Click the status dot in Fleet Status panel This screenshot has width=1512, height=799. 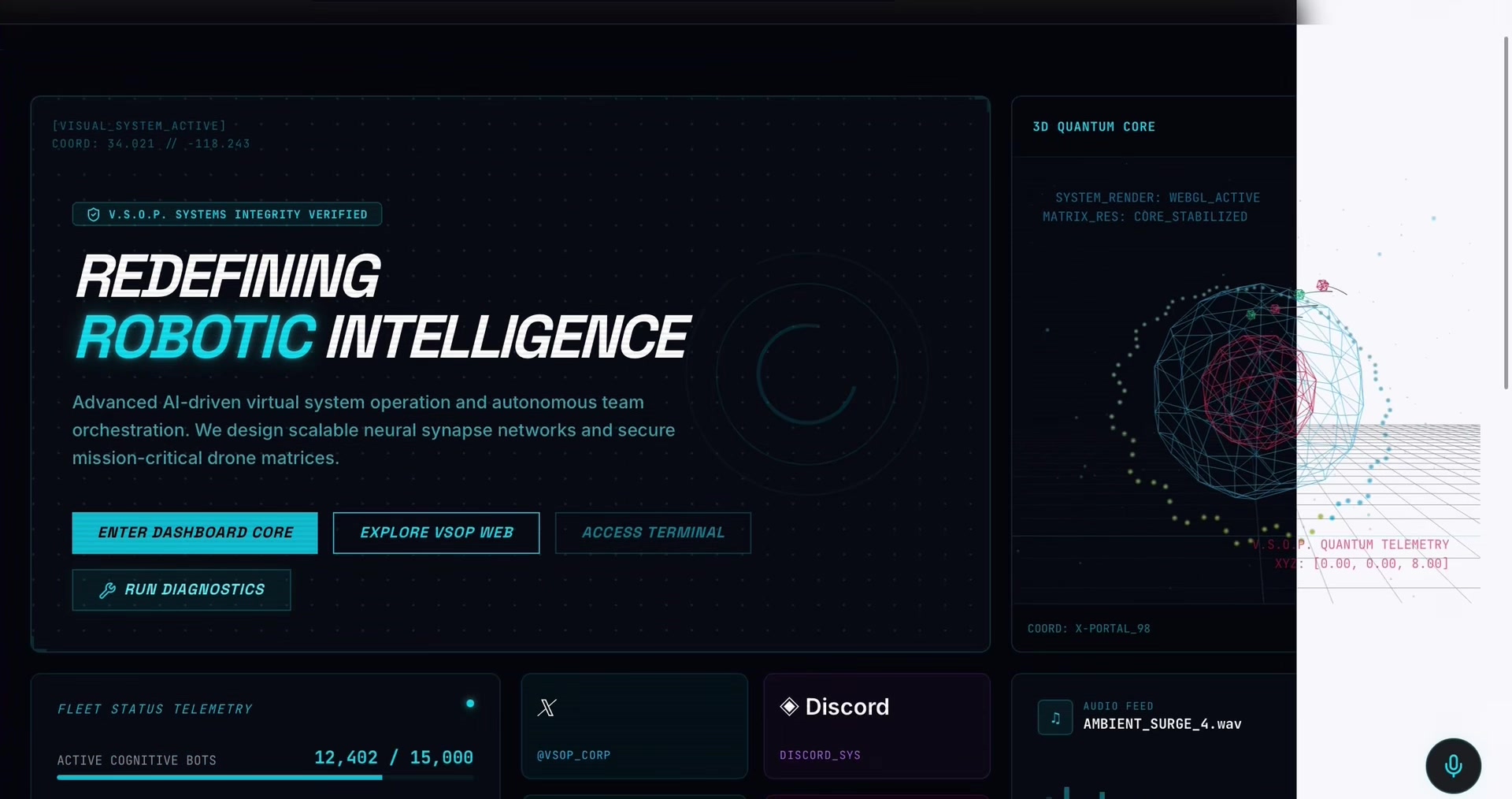tap(470, 704)
